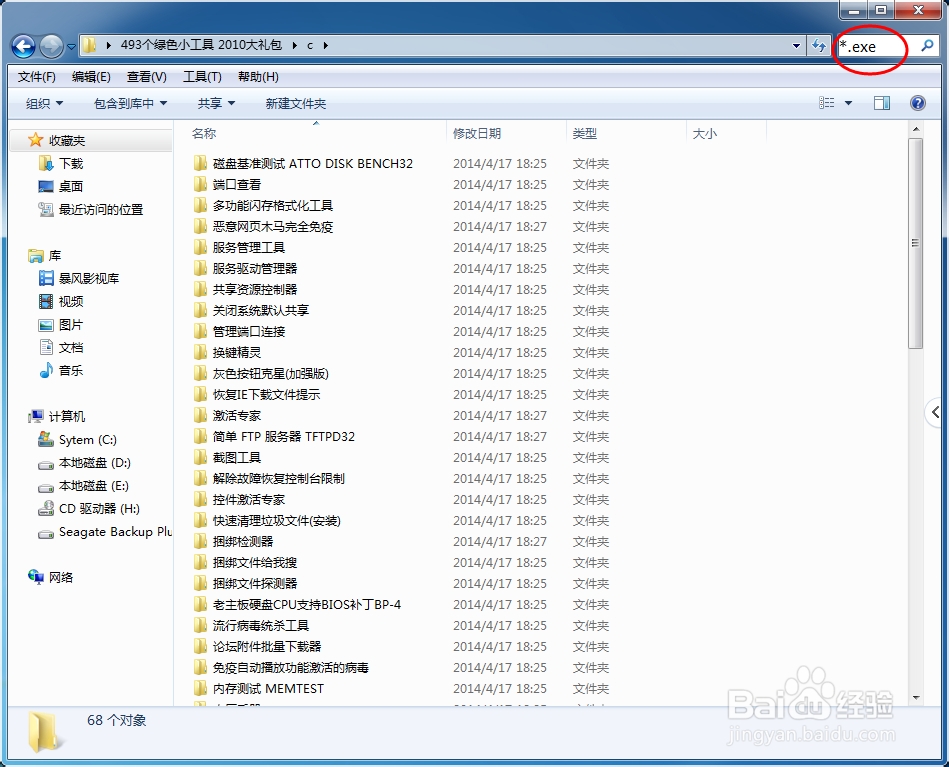
Task: Toggle the preview pane icon
Action: click(882, 104)
